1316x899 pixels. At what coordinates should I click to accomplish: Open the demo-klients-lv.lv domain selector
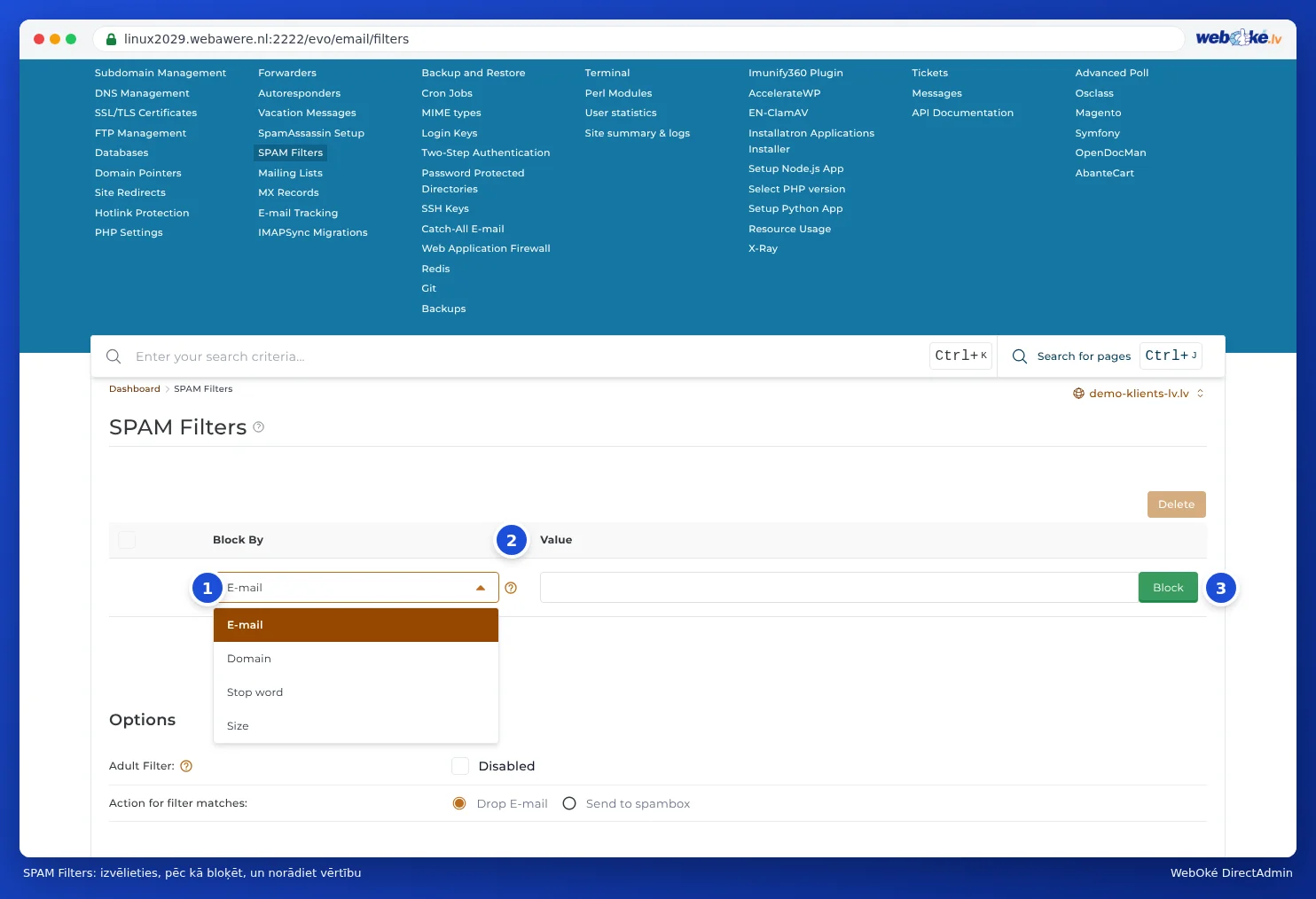1139,394
